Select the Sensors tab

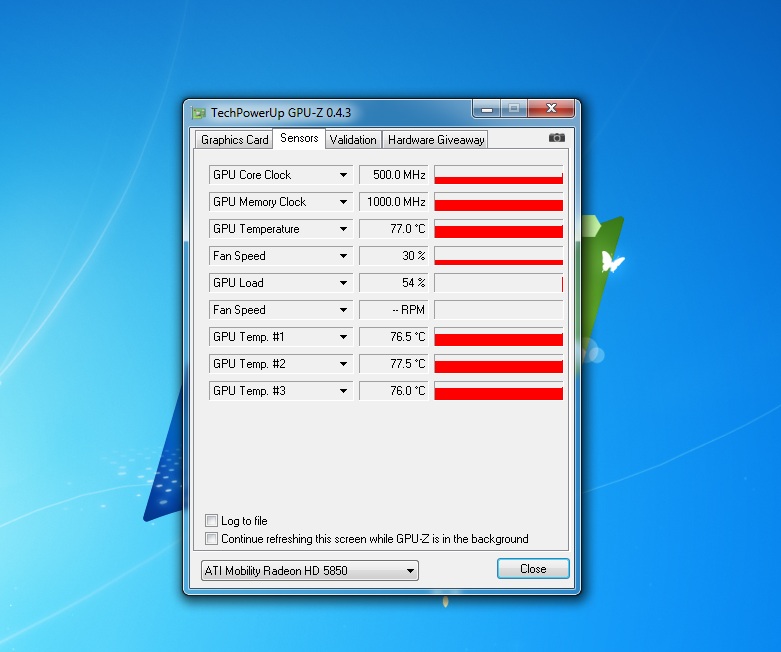pos(299,138)
